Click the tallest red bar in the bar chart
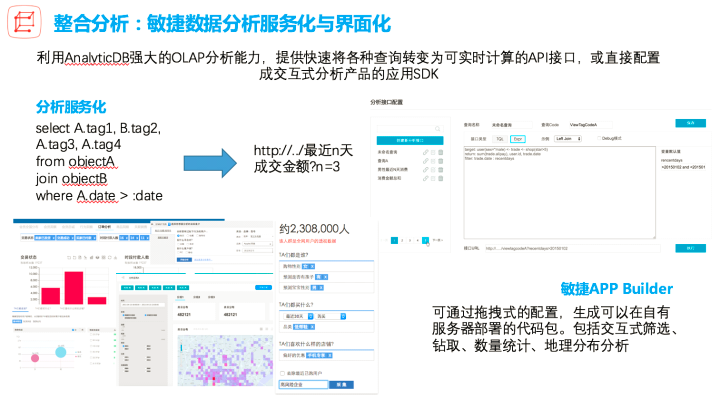 pyautogui.click(x=74, y=288)
